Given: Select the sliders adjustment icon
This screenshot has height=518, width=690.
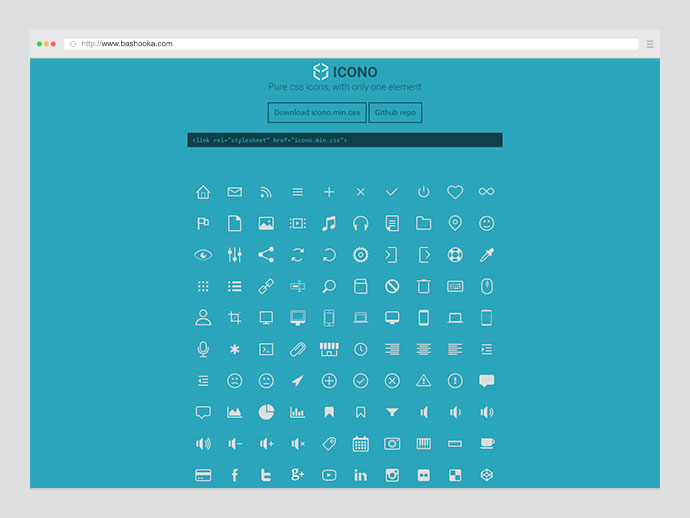Looking at the screenshot, I should pyautogui.click(x=235, y=255).
